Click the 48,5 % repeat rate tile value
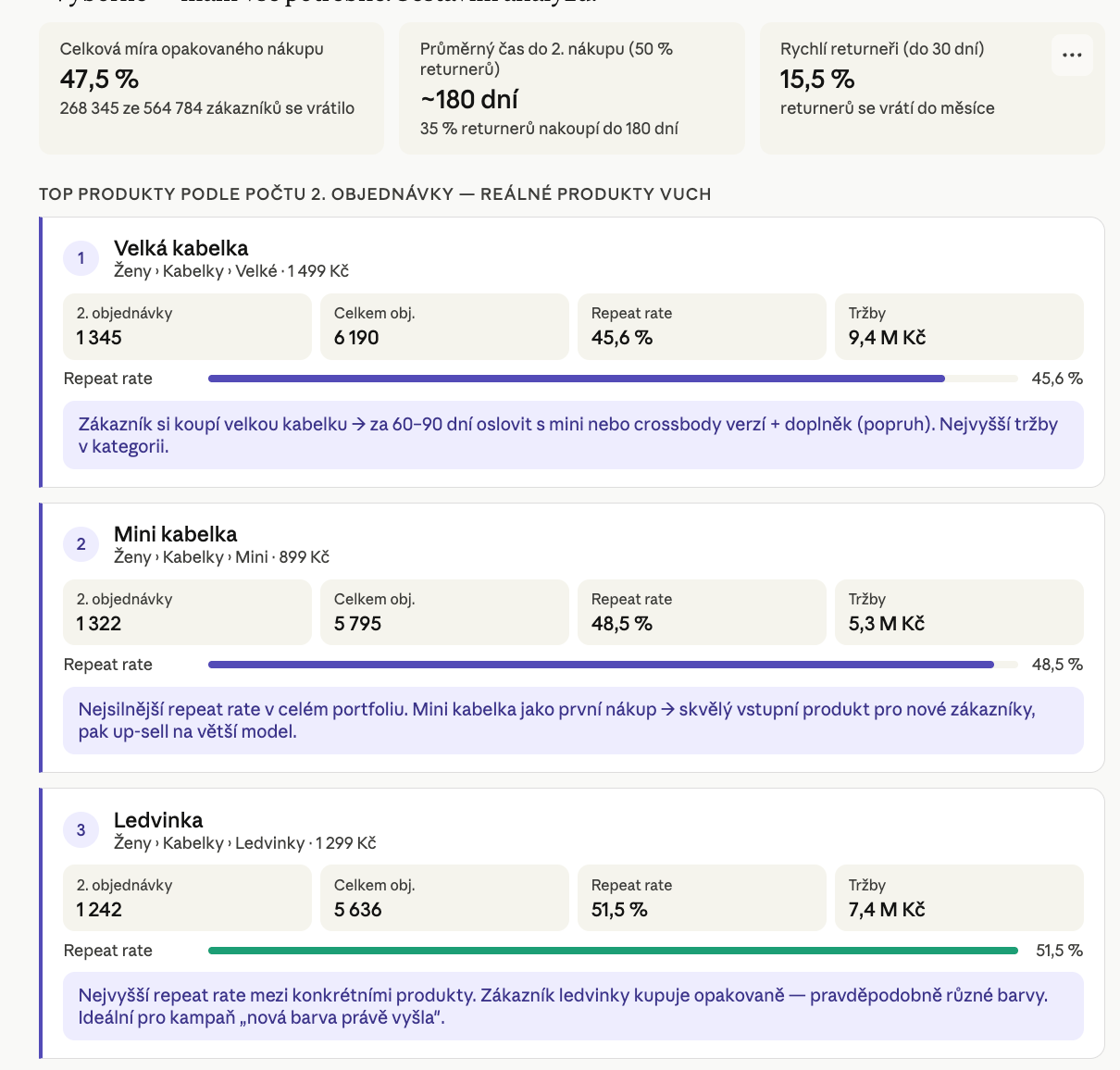The width and height of the screenshot is (1120, 1070). point(622,624)
